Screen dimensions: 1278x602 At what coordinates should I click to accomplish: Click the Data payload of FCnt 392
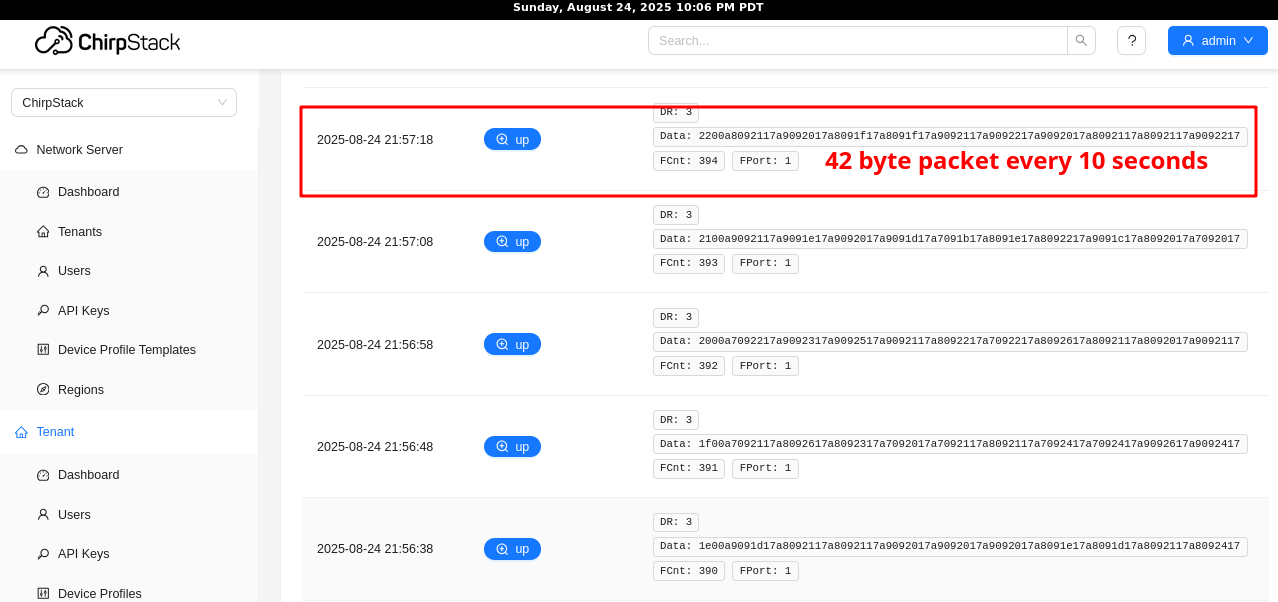click(950, 341)
